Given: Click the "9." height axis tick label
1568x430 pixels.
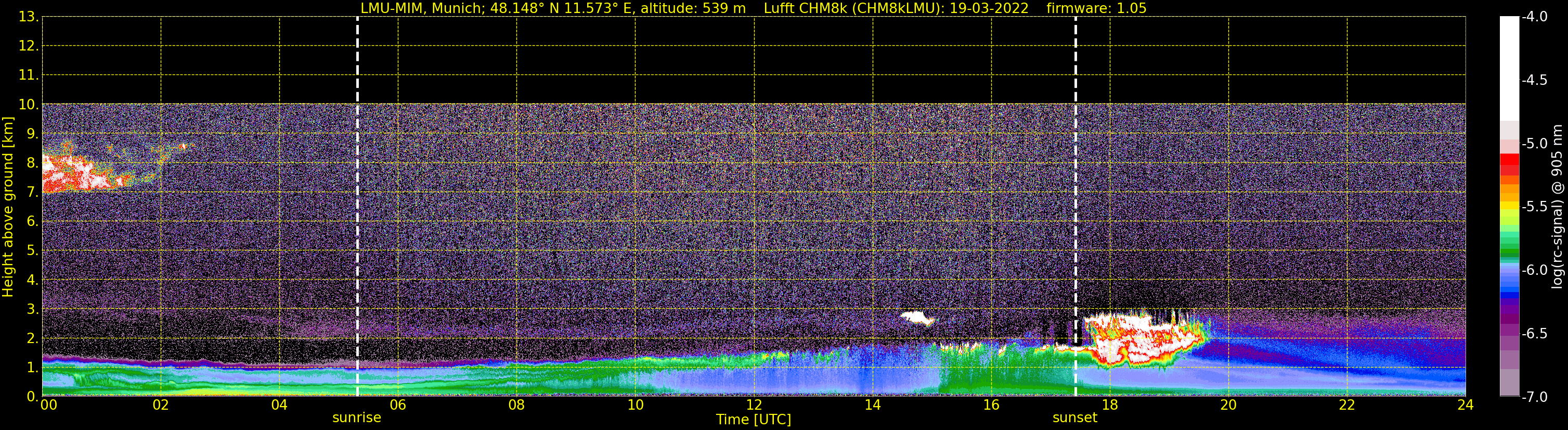Looking at the screenshot, I should point(32,134).
